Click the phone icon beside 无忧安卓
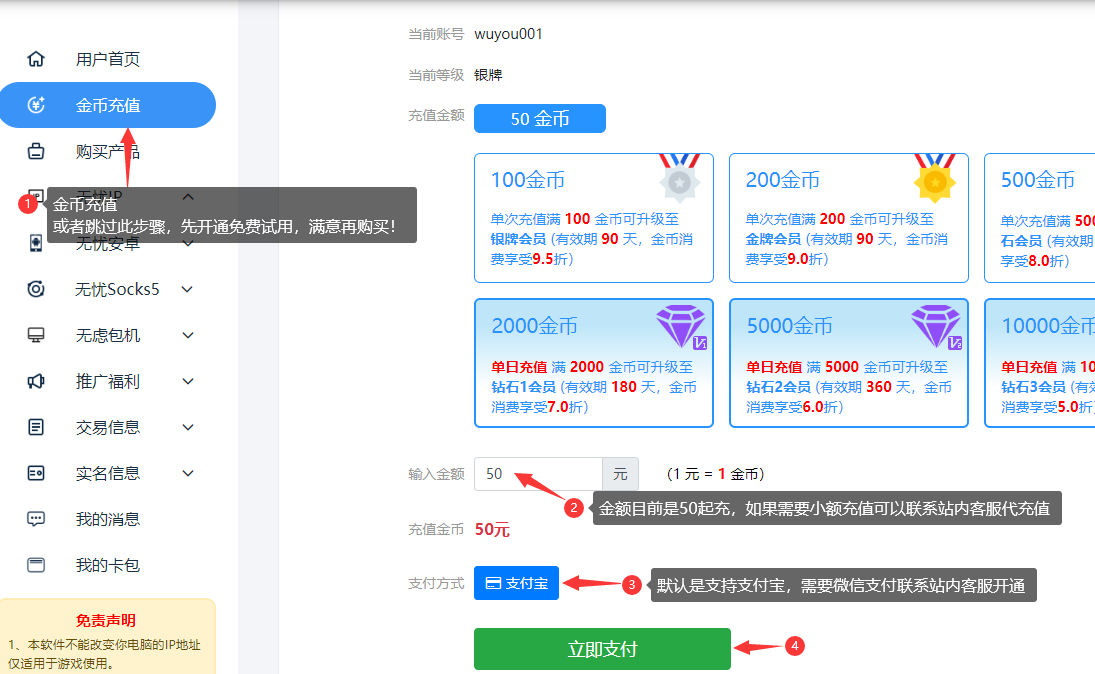This screenshot has height=674, width=1095. (x=36, y=243)
